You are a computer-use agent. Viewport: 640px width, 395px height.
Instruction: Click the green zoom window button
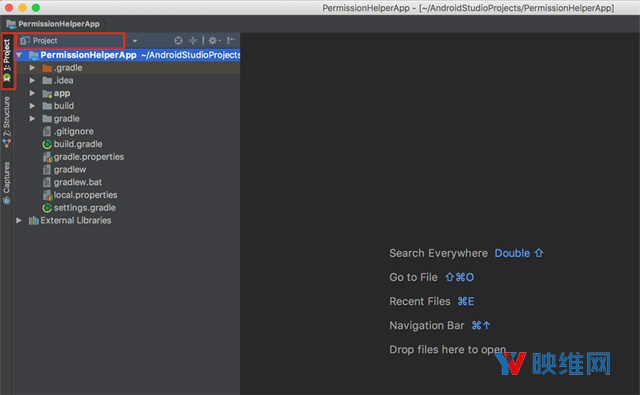coord(36,7)
